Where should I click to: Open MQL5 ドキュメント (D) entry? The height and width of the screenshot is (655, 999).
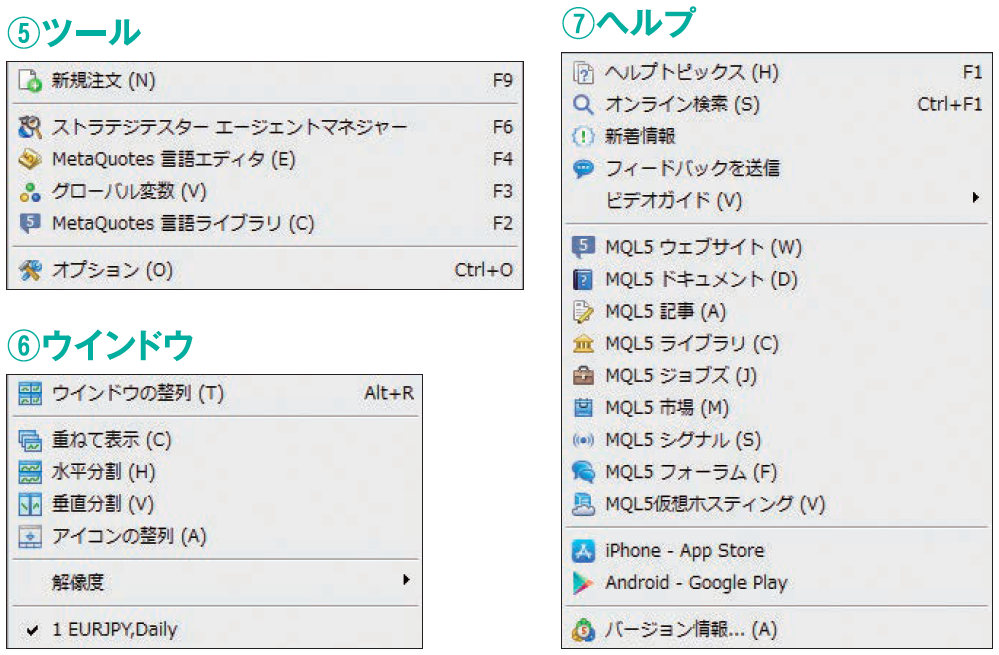point(777,280)
